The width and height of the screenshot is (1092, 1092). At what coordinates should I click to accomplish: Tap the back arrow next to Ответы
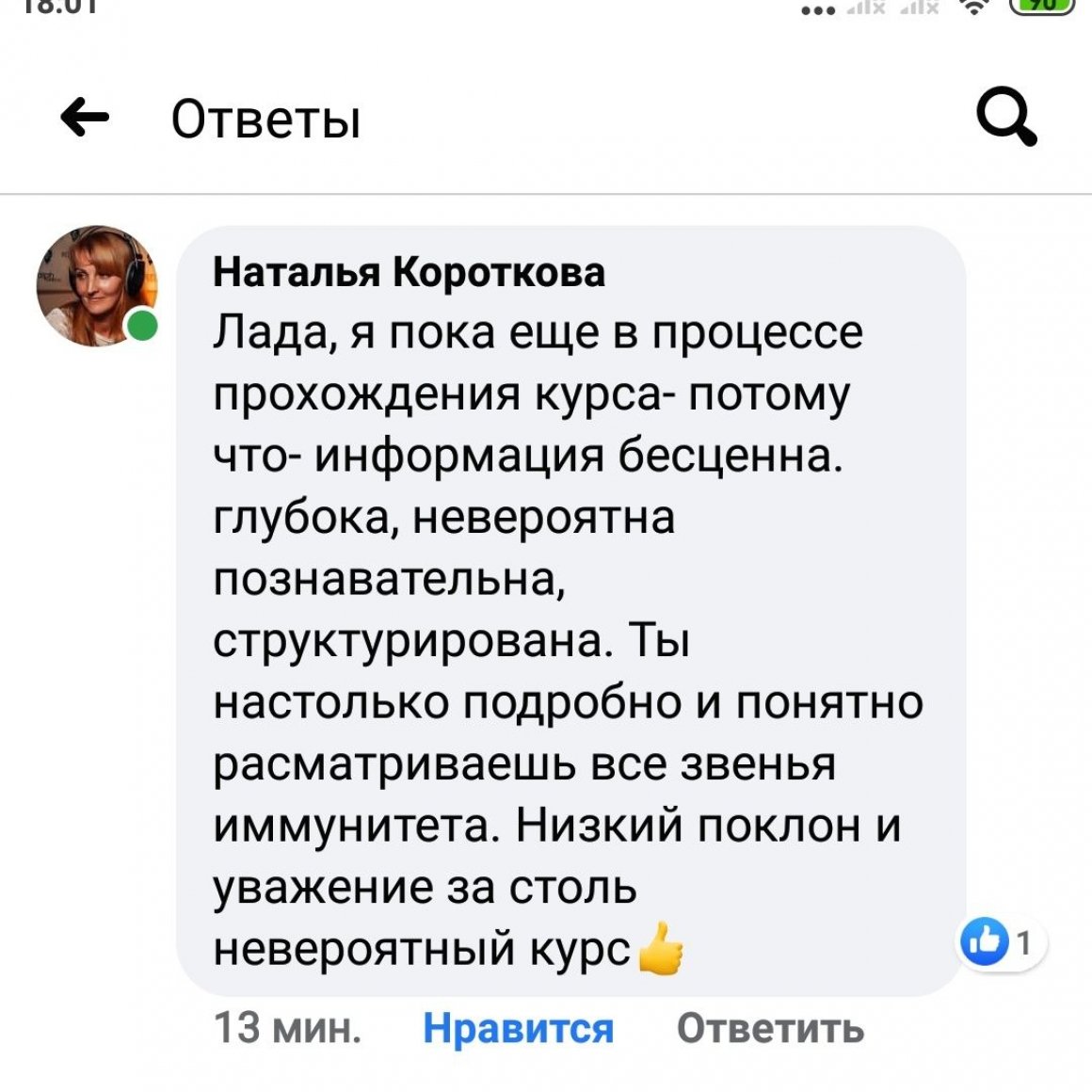coord(85,120)
